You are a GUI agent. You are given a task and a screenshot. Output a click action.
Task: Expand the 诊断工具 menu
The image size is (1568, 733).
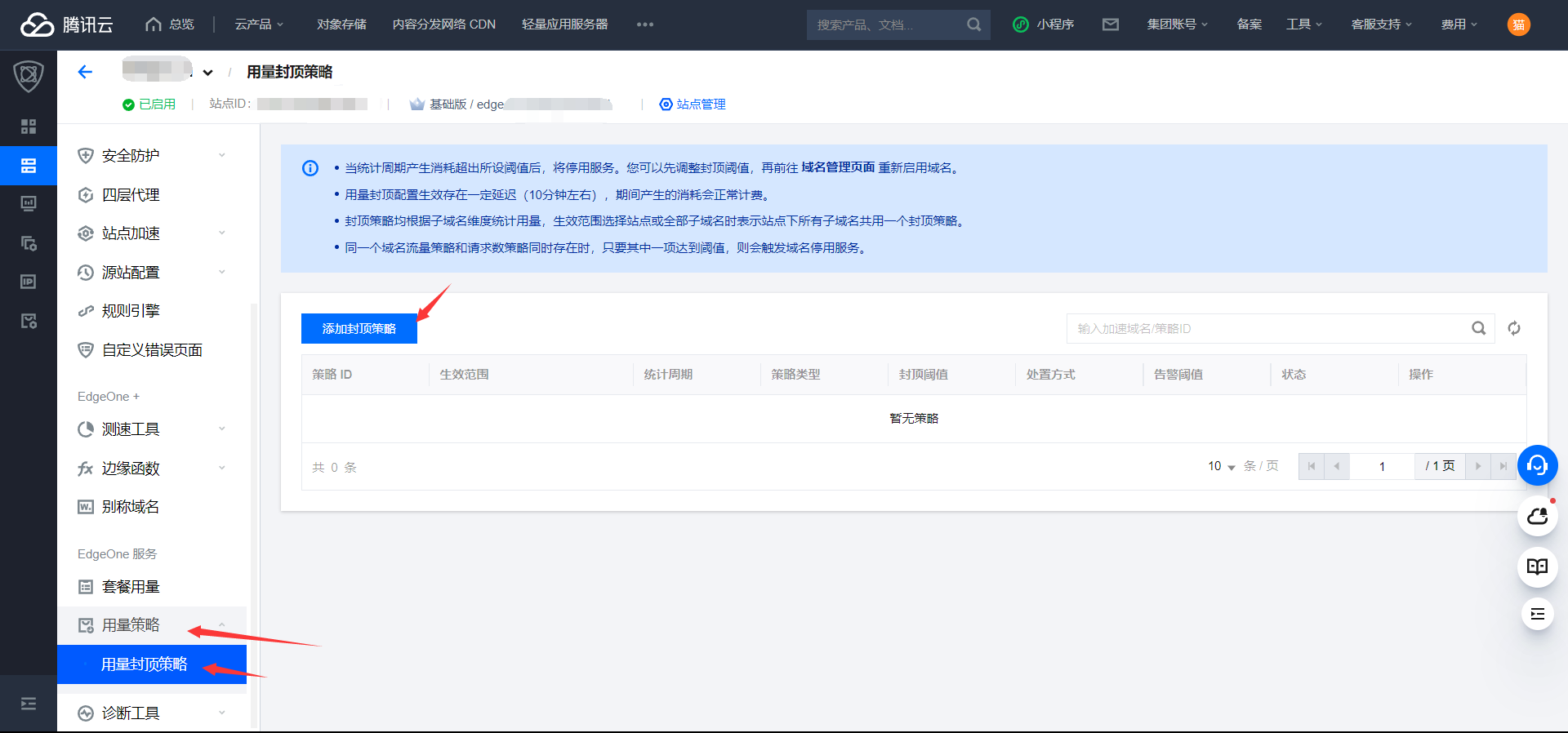152,713
